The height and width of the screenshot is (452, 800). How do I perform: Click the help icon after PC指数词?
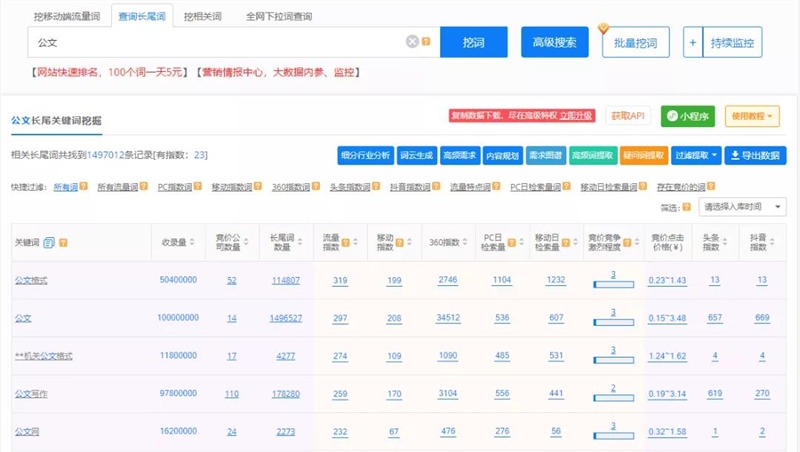click(x=198, y=187)
